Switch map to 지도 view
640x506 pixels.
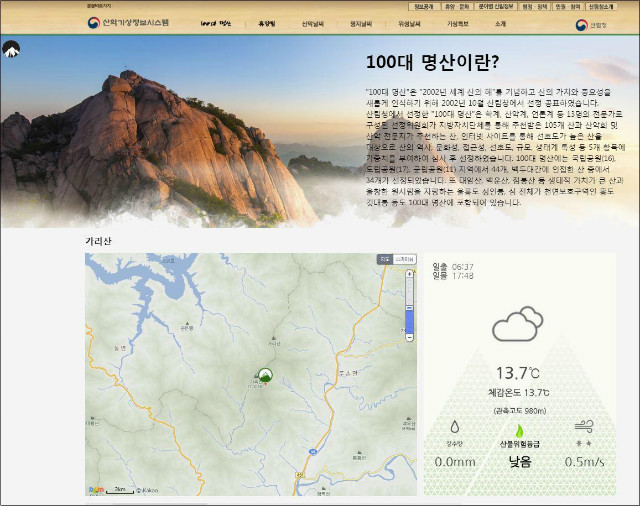pos(384,259)
